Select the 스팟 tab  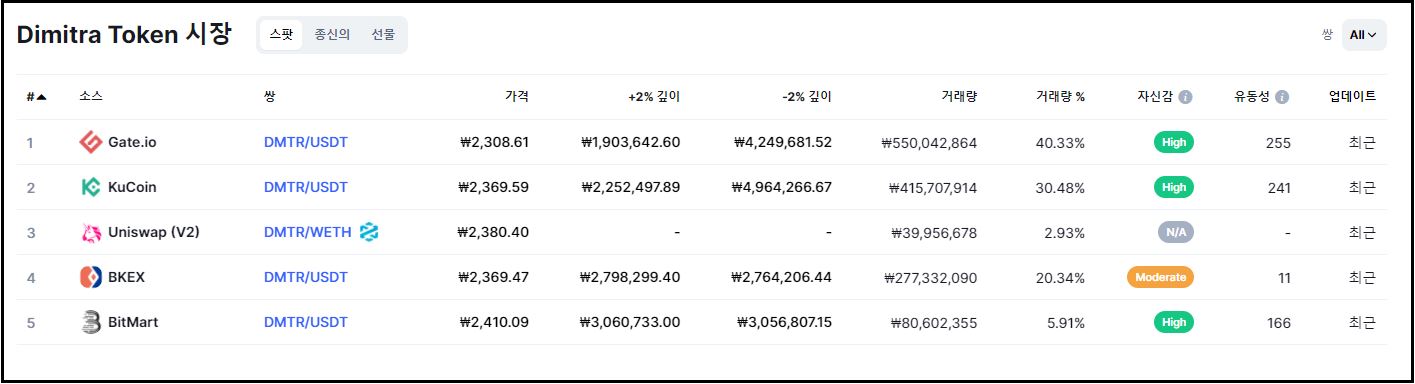coord(281,35)
